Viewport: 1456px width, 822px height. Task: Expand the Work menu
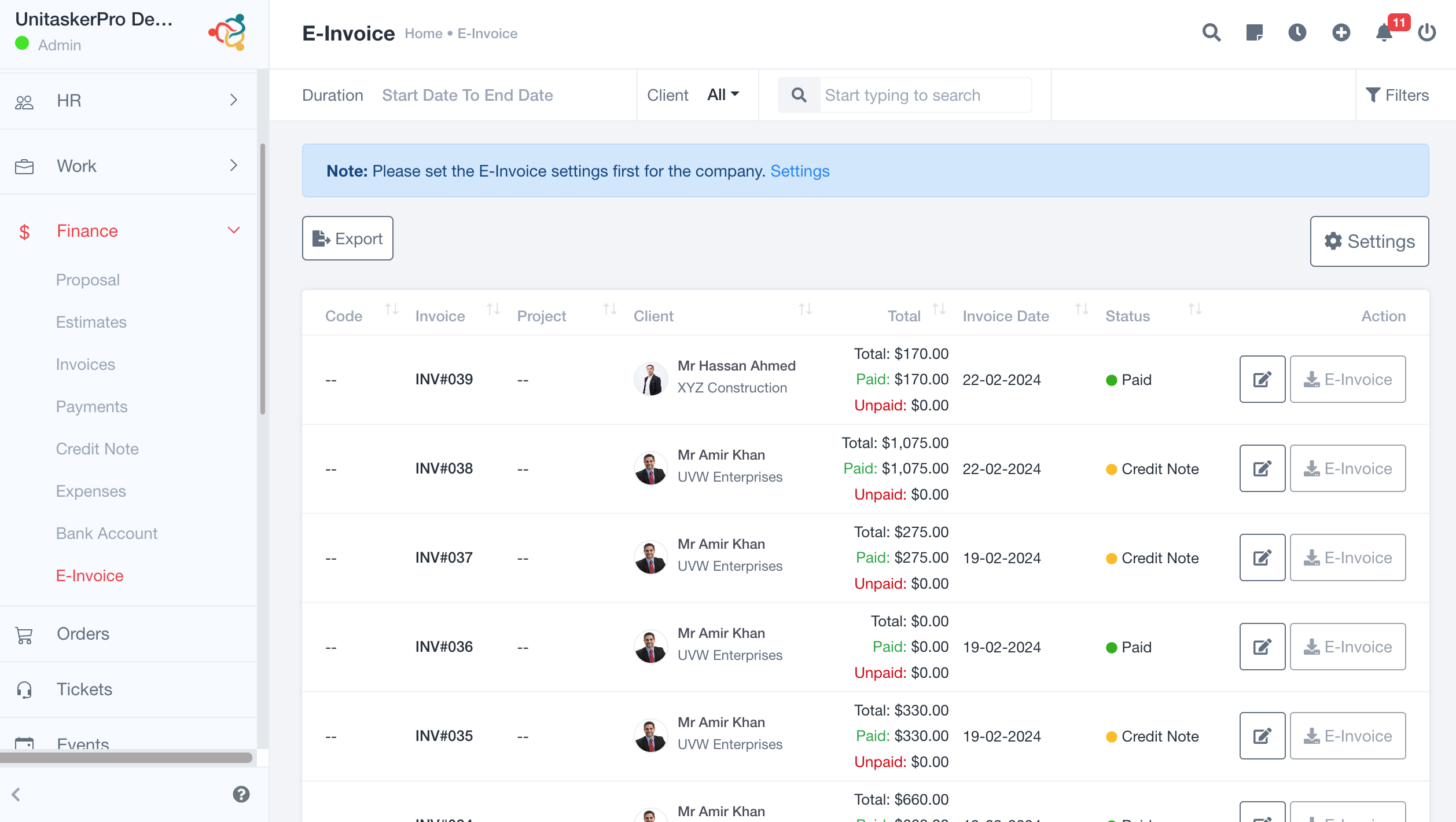(128, 166)
